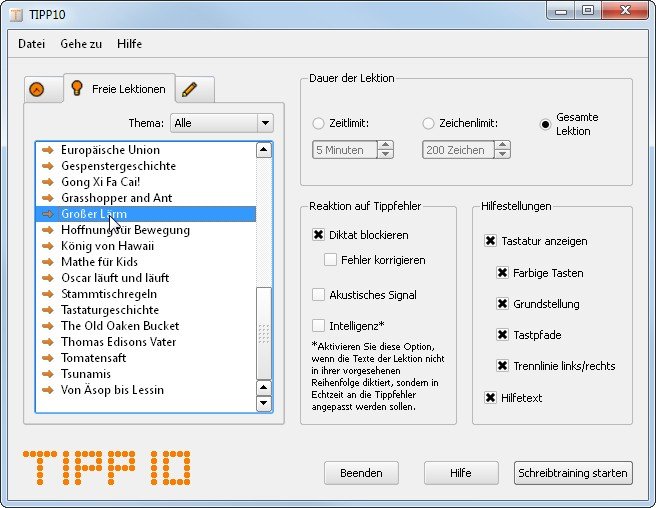Select lesson Tsunamis
This screenshot has width=656, height=508.
(x=146, y=374)
